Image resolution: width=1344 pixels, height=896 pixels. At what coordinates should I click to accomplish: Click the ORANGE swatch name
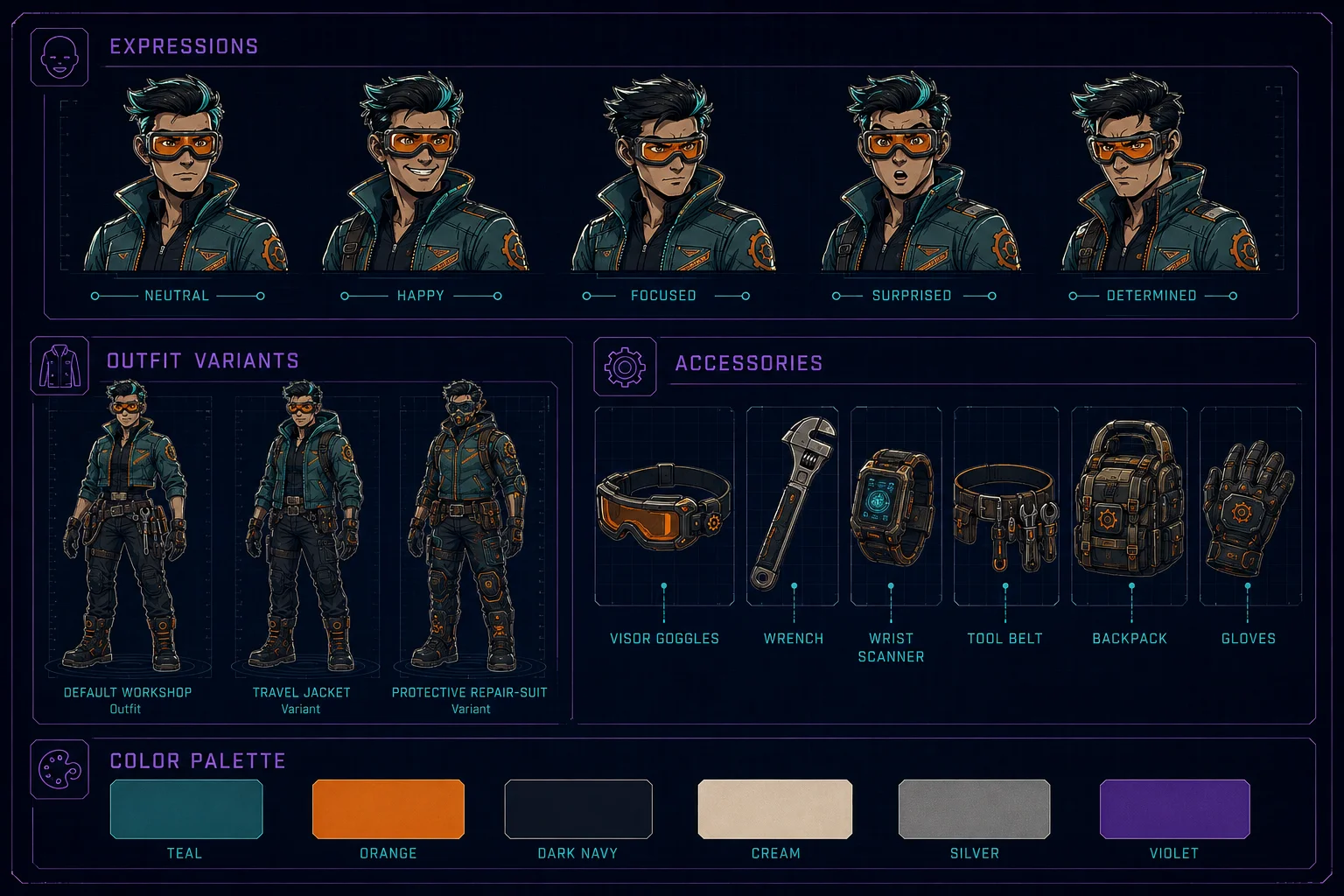coord(388,853)
